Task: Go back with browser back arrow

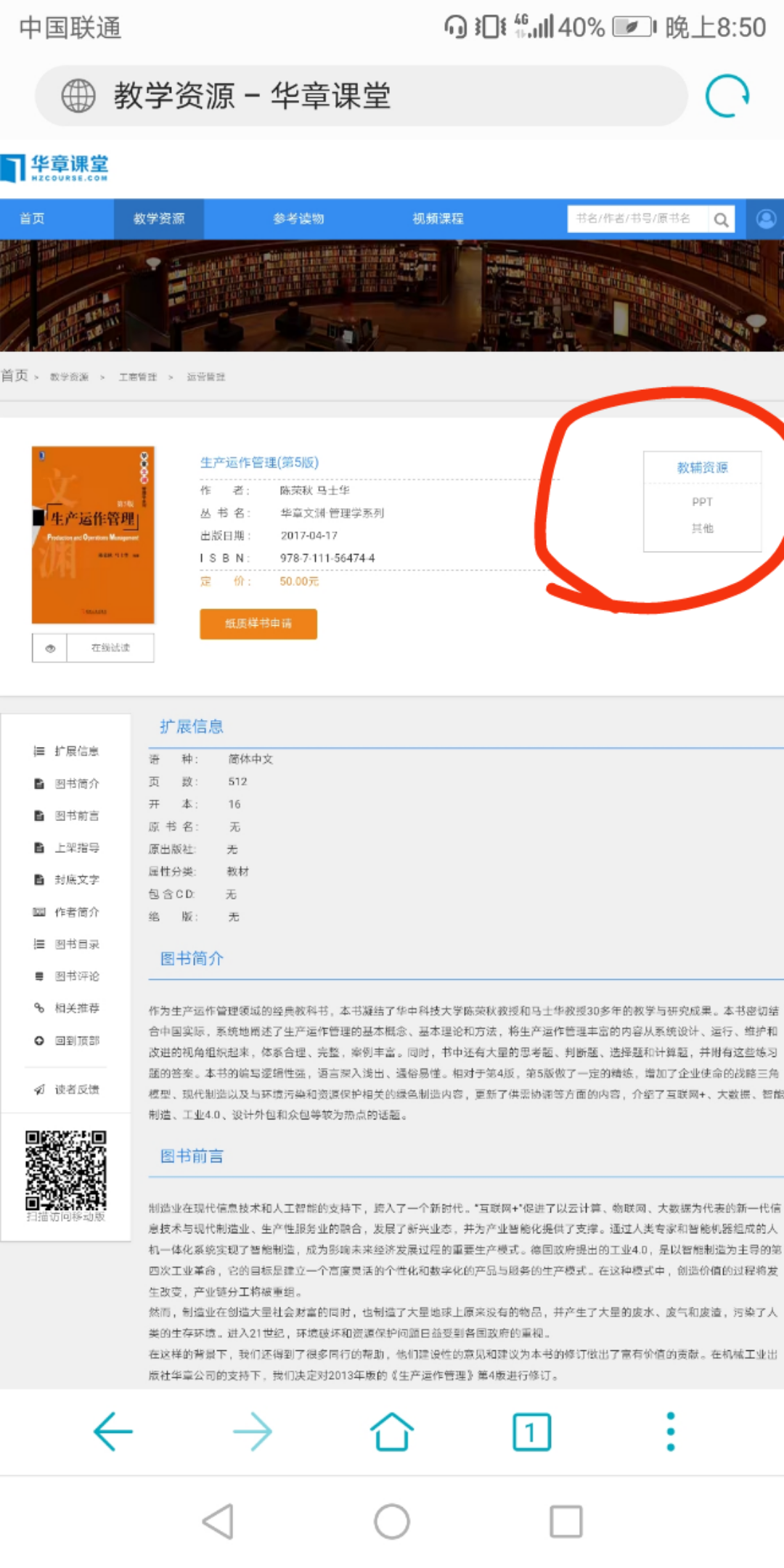Action: 113,1432
